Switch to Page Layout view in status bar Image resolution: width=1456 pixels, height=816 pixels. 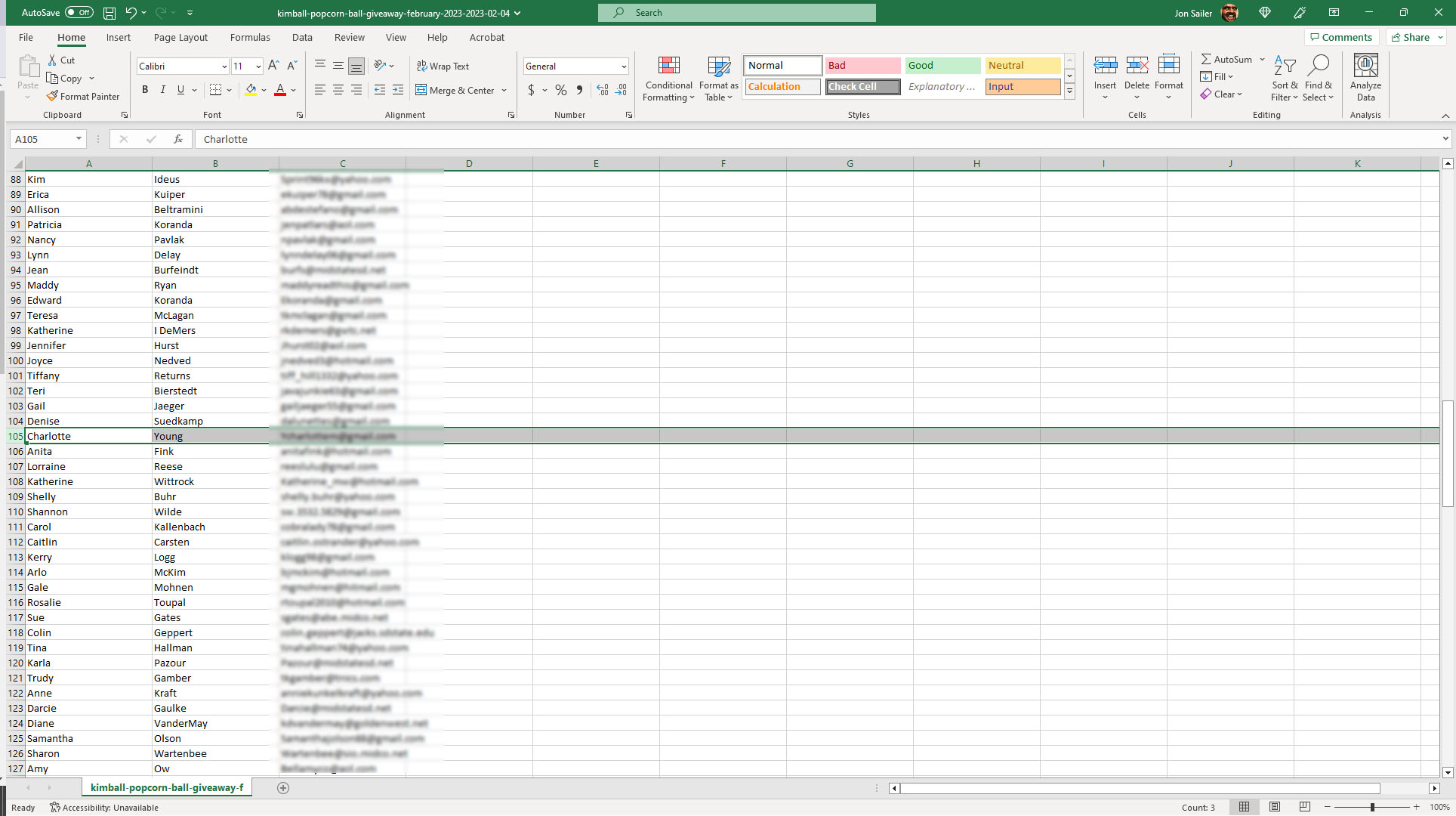[x=1275, y=807]
